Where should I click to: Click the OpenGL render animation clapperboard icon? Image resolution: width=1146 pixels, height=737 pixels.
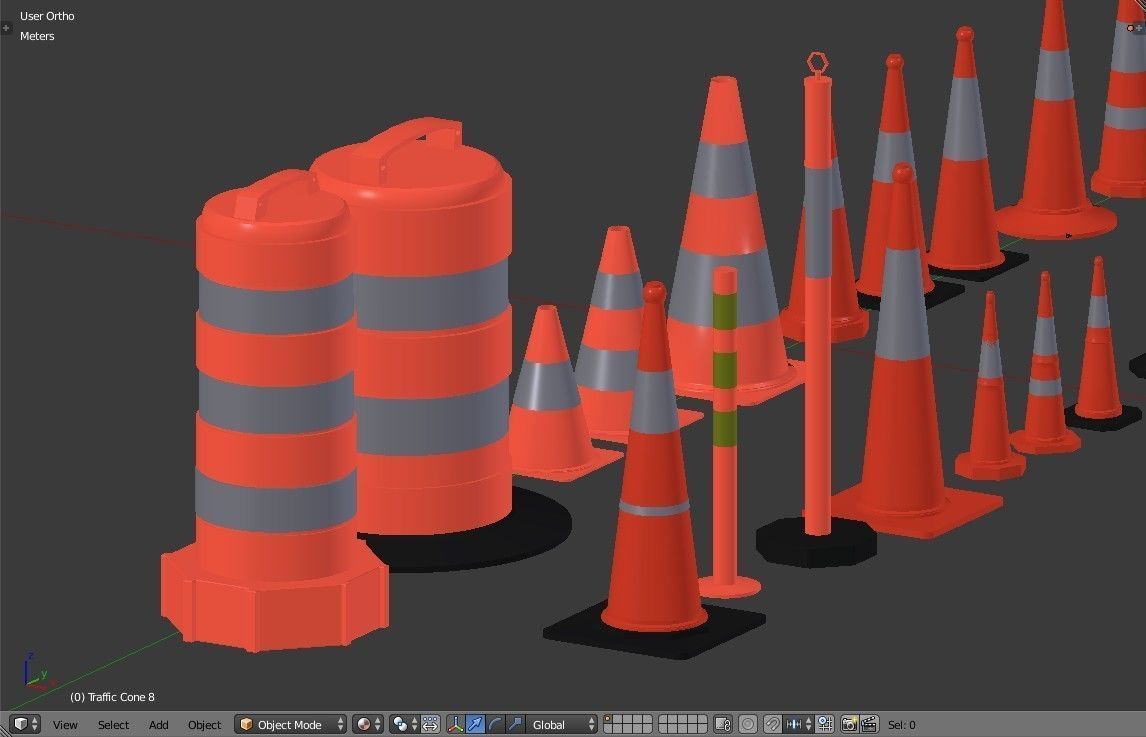coord(870,724)
